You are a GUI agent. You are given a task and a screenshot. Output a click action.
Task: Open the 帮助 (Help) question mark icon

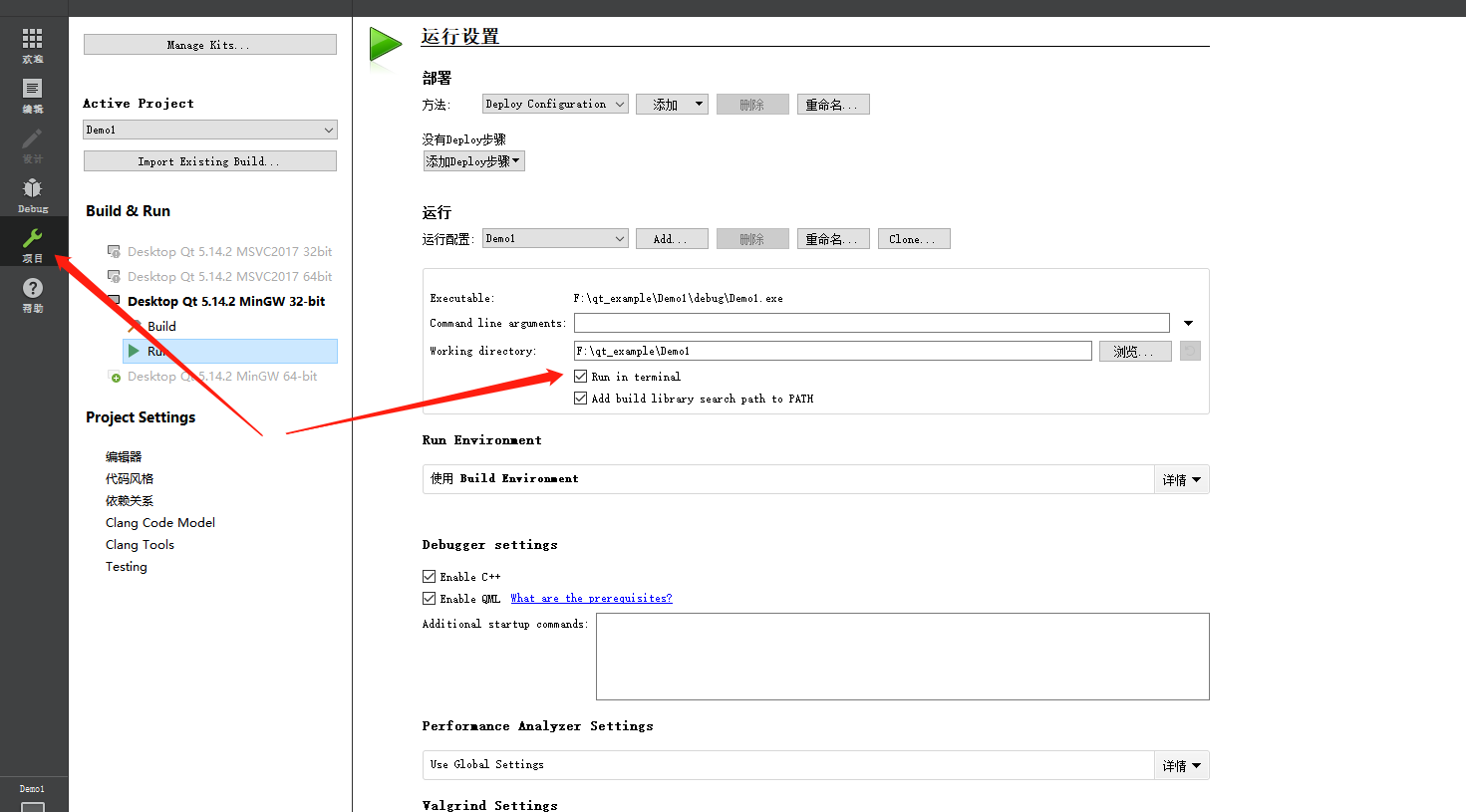32,291
